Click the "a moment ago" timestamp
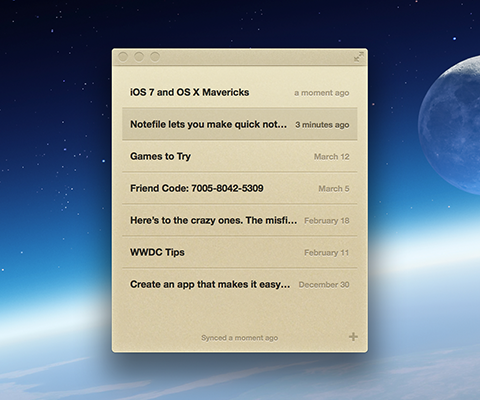 coord(322,93)
